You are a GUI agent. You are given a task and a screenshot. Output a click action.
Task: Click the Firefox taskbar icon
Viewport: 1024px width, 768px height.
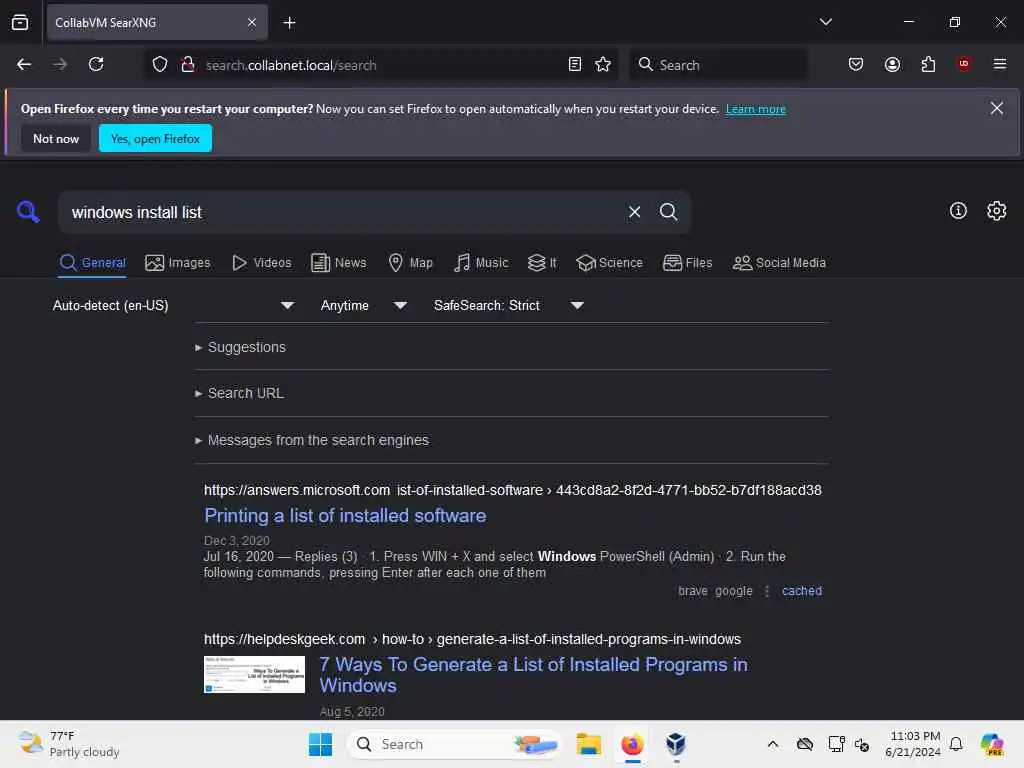tap(632, 744)
